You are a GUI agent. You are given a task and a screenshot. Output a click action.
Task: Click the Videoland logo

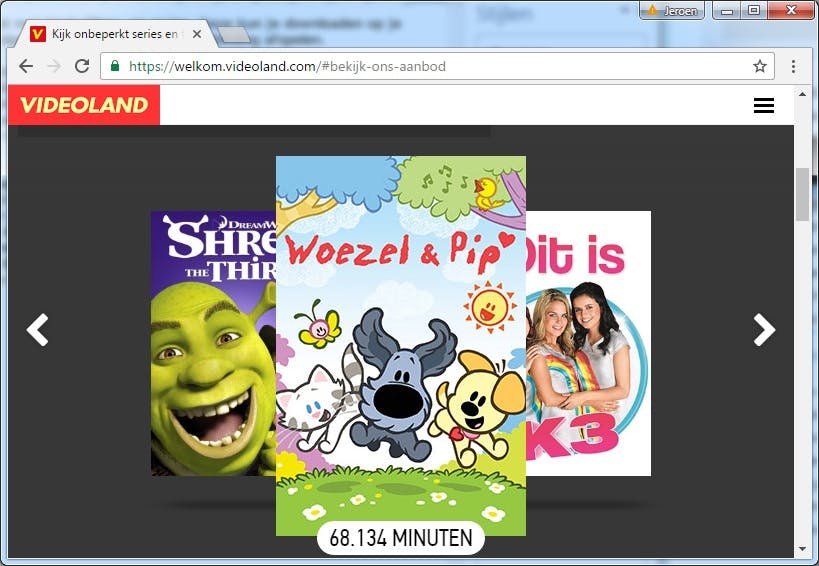coord(84,105)
